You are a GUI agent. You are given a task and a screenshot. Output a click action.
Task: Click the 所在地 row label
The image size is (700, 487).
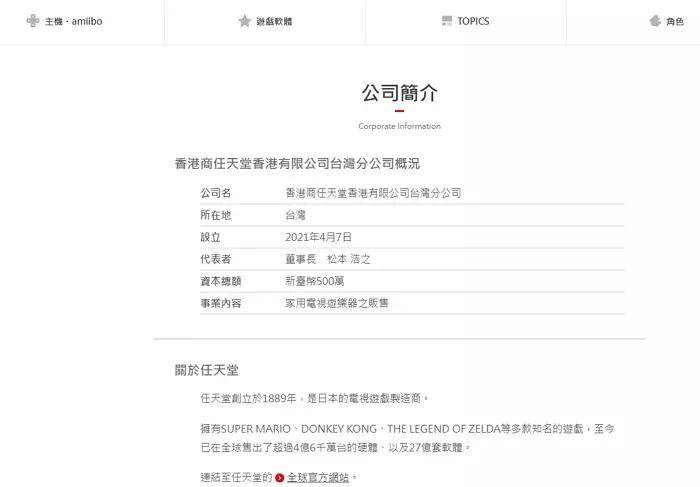pyautogui.click(x=216, y=215)
